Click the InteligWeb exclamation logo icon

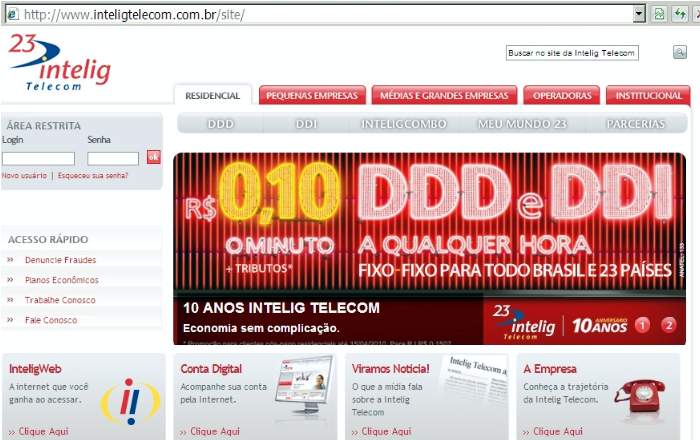click(x=130, y=400)
